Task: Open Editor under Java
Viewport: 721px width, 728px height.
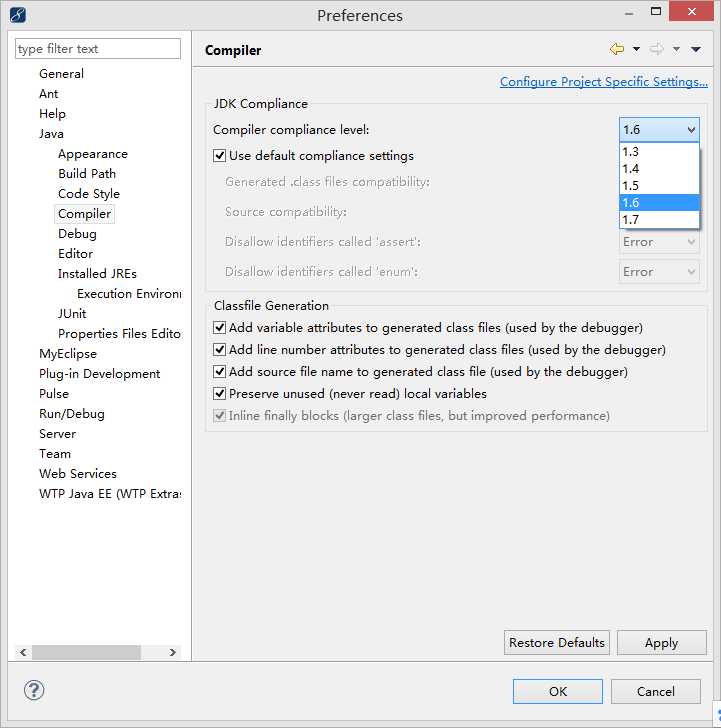Action: (75, 254)
